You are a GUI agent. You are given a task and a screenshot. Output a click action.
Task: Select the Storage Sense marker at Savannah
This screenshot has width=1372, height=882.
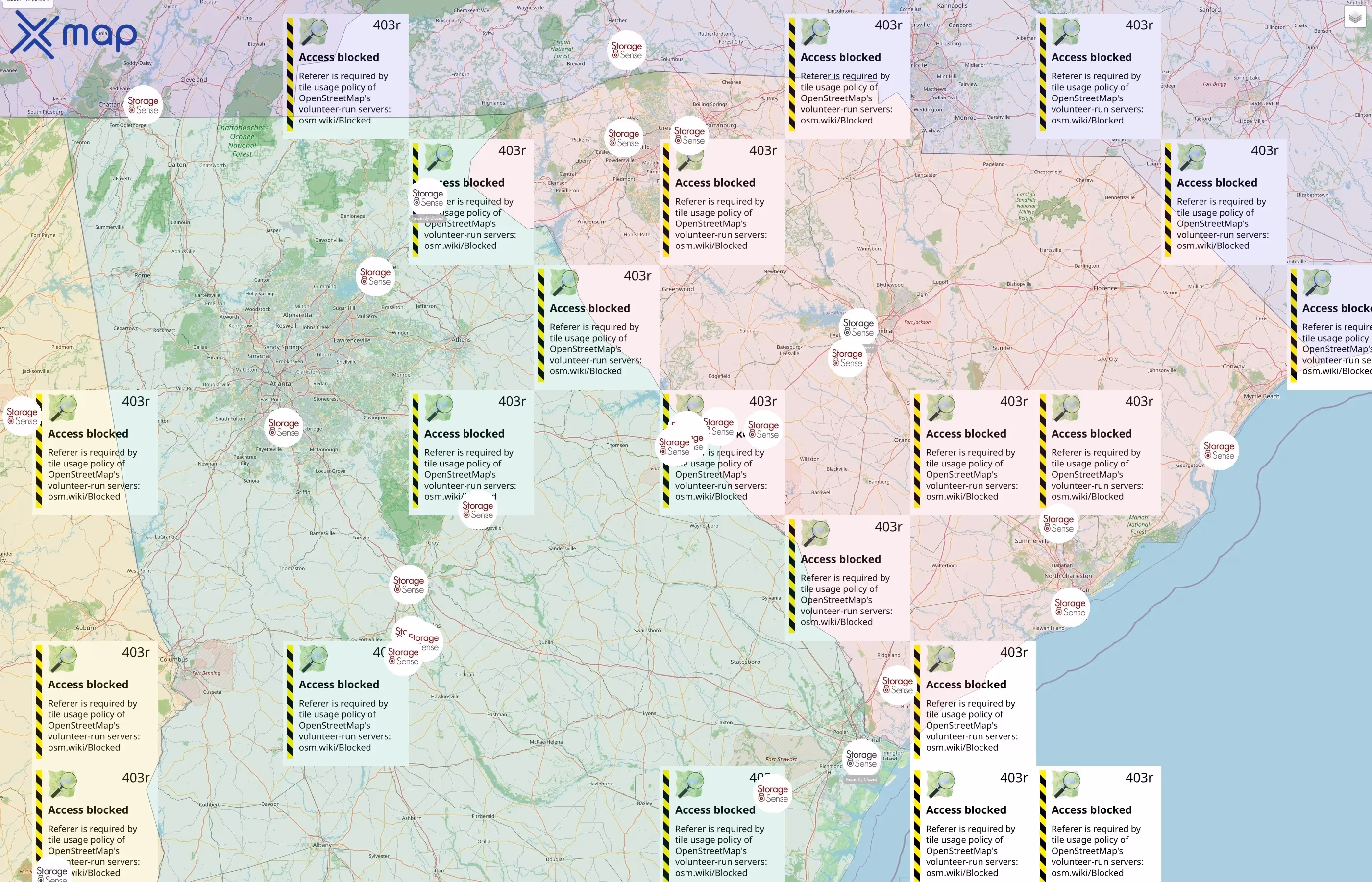click(861, 759)
